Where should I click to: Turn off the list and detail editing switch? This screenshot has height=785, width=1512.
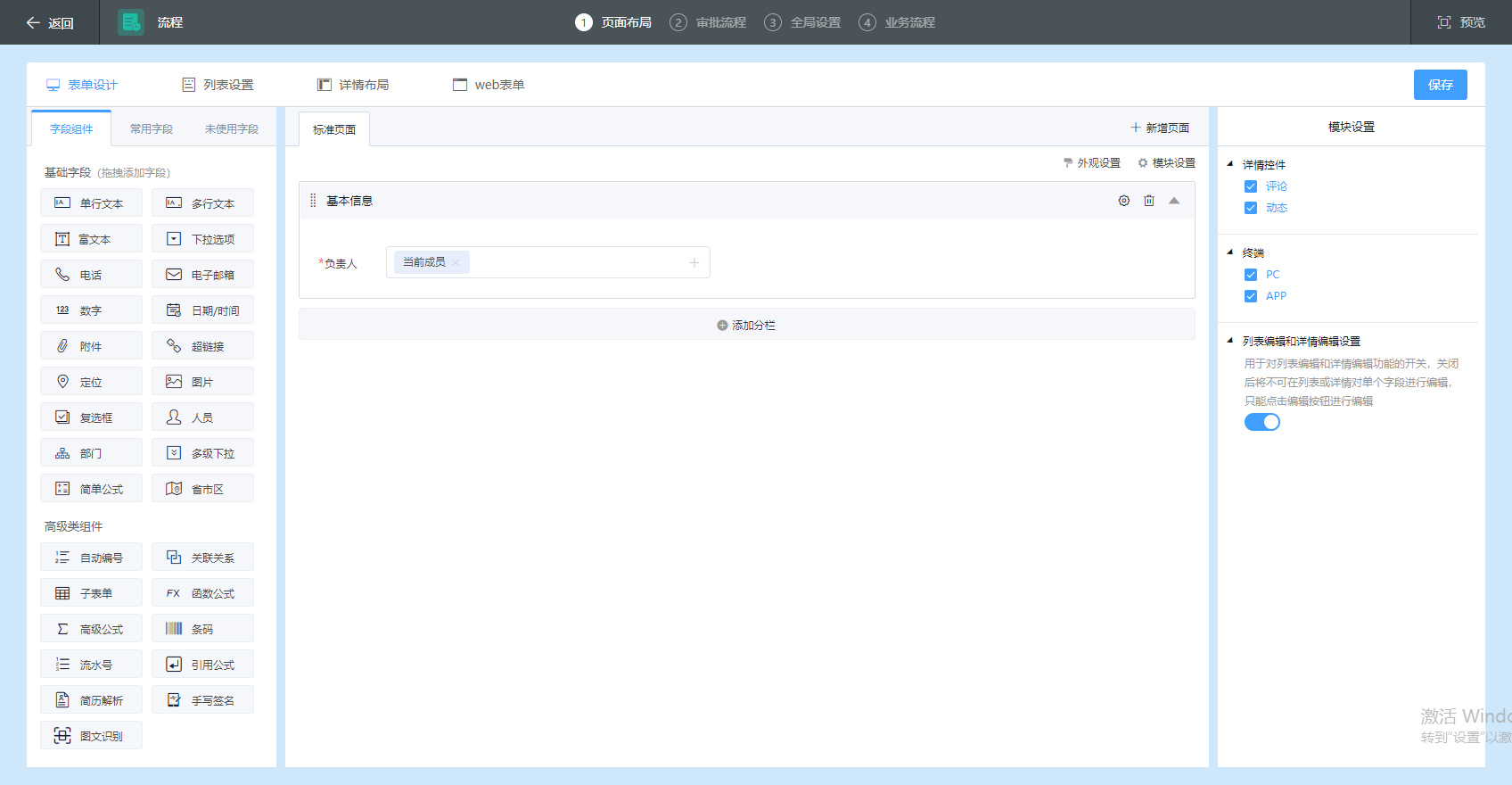(x=1261, y=422)
